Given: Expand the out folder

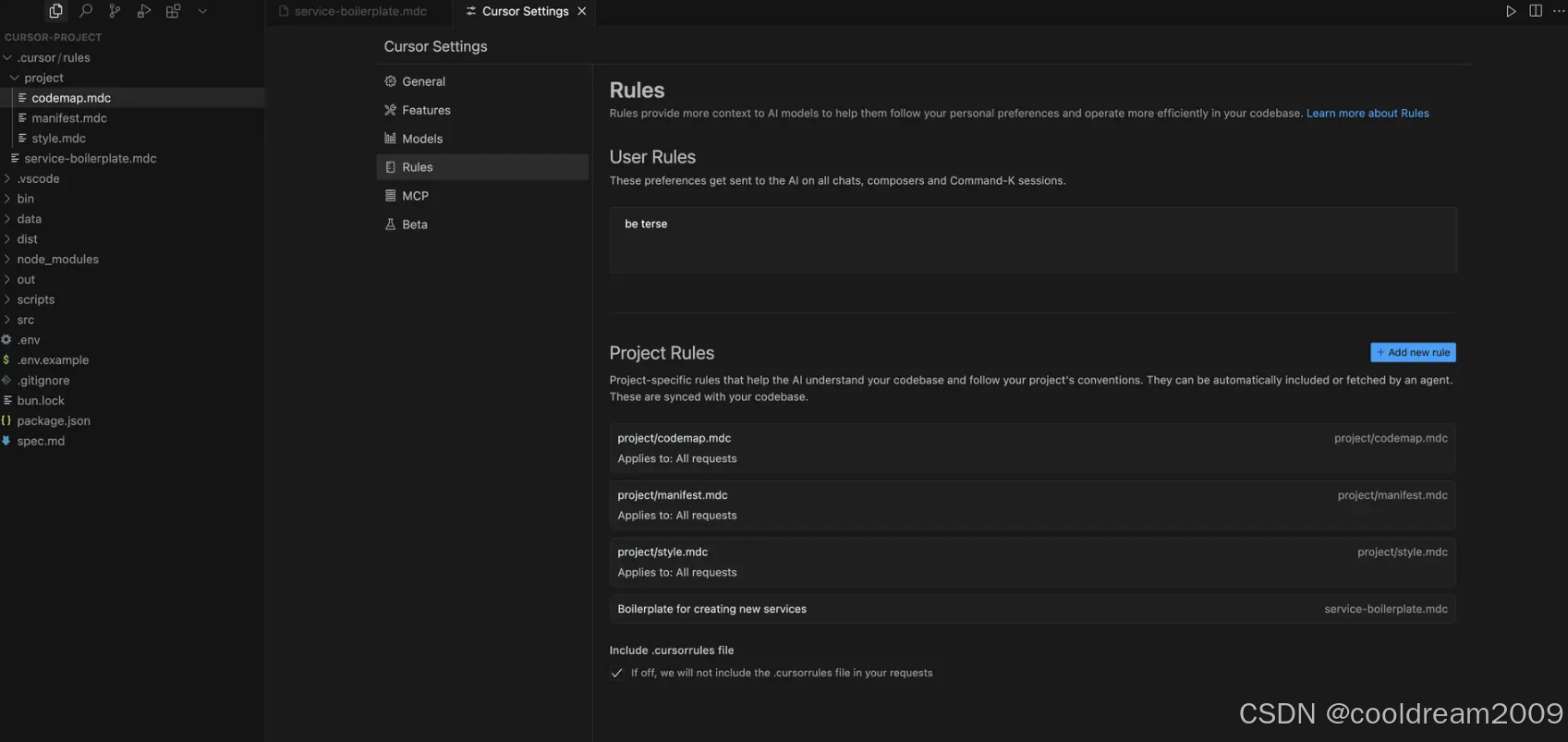Looking at the screenshot, I should click(x=132, y=280).
